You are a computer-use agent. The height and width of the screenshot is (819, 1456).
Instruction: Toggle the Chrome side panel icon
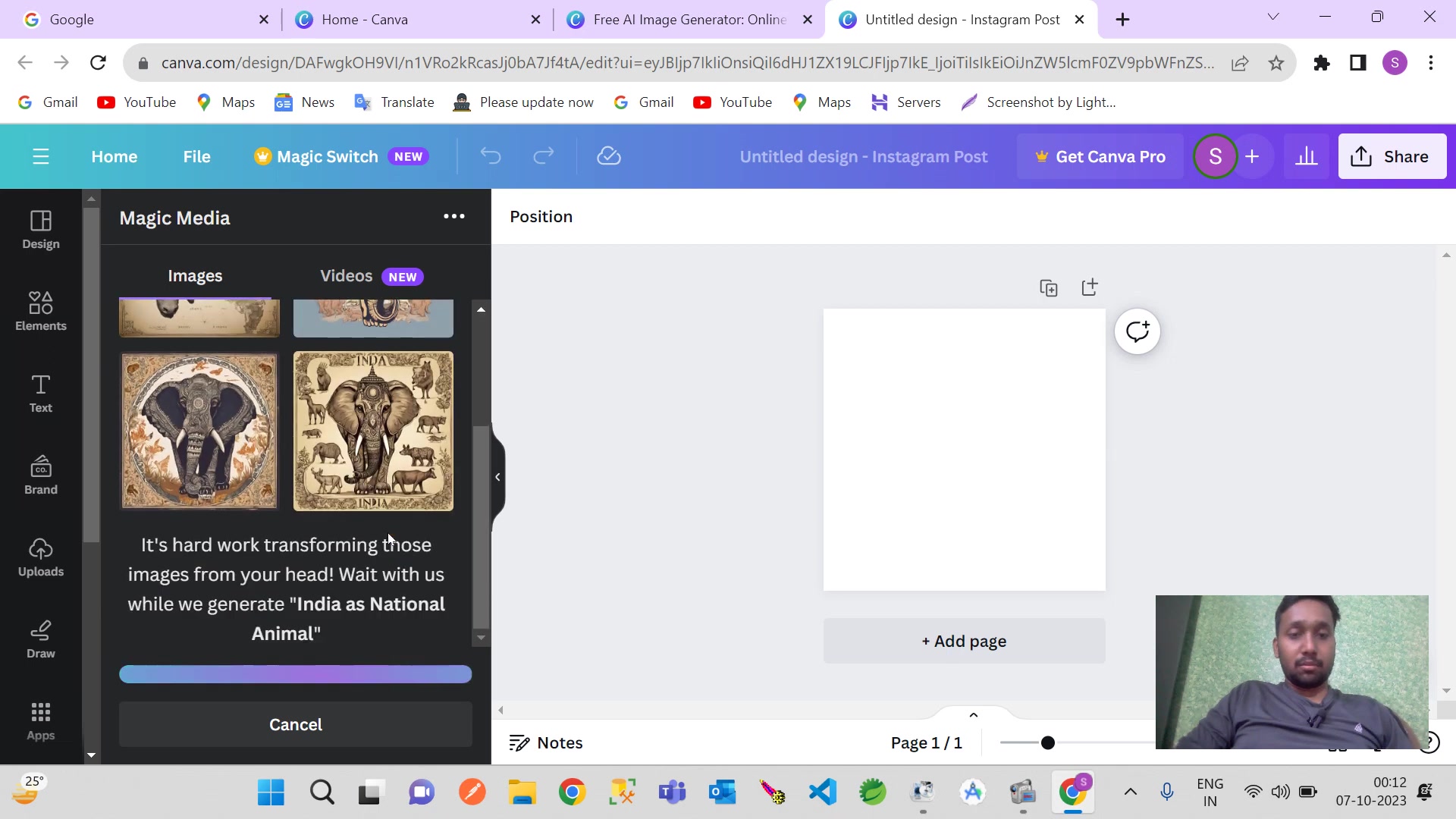coord(1358,63)
